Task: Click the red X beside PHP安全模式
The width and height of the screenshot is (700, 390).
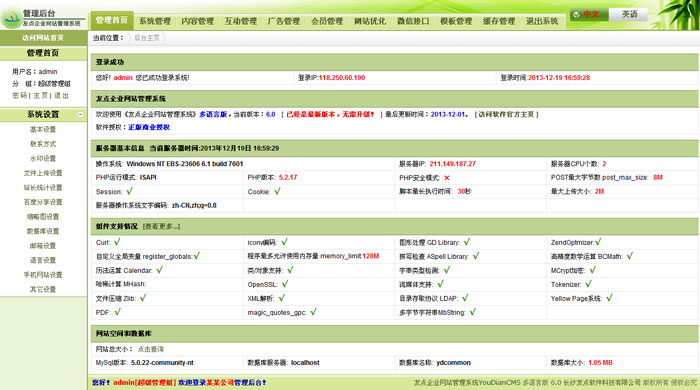Action: 446,178
